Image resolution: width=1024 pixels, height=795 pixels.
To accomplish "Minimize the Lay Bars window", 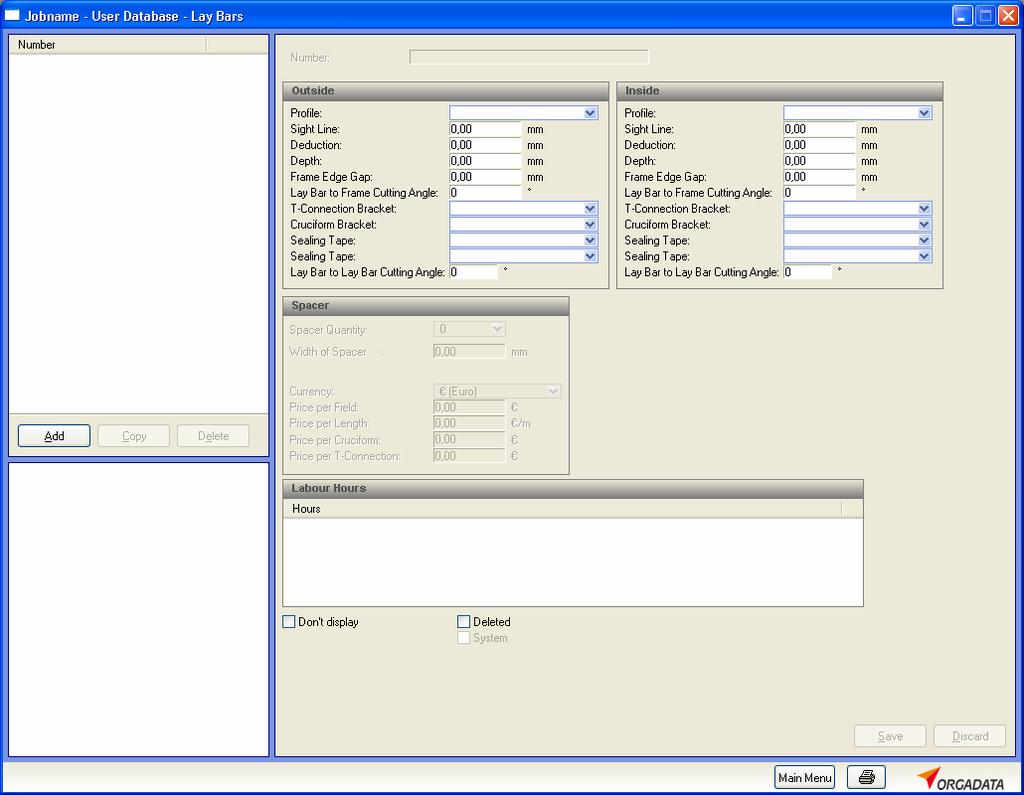I will pos(962,16).
